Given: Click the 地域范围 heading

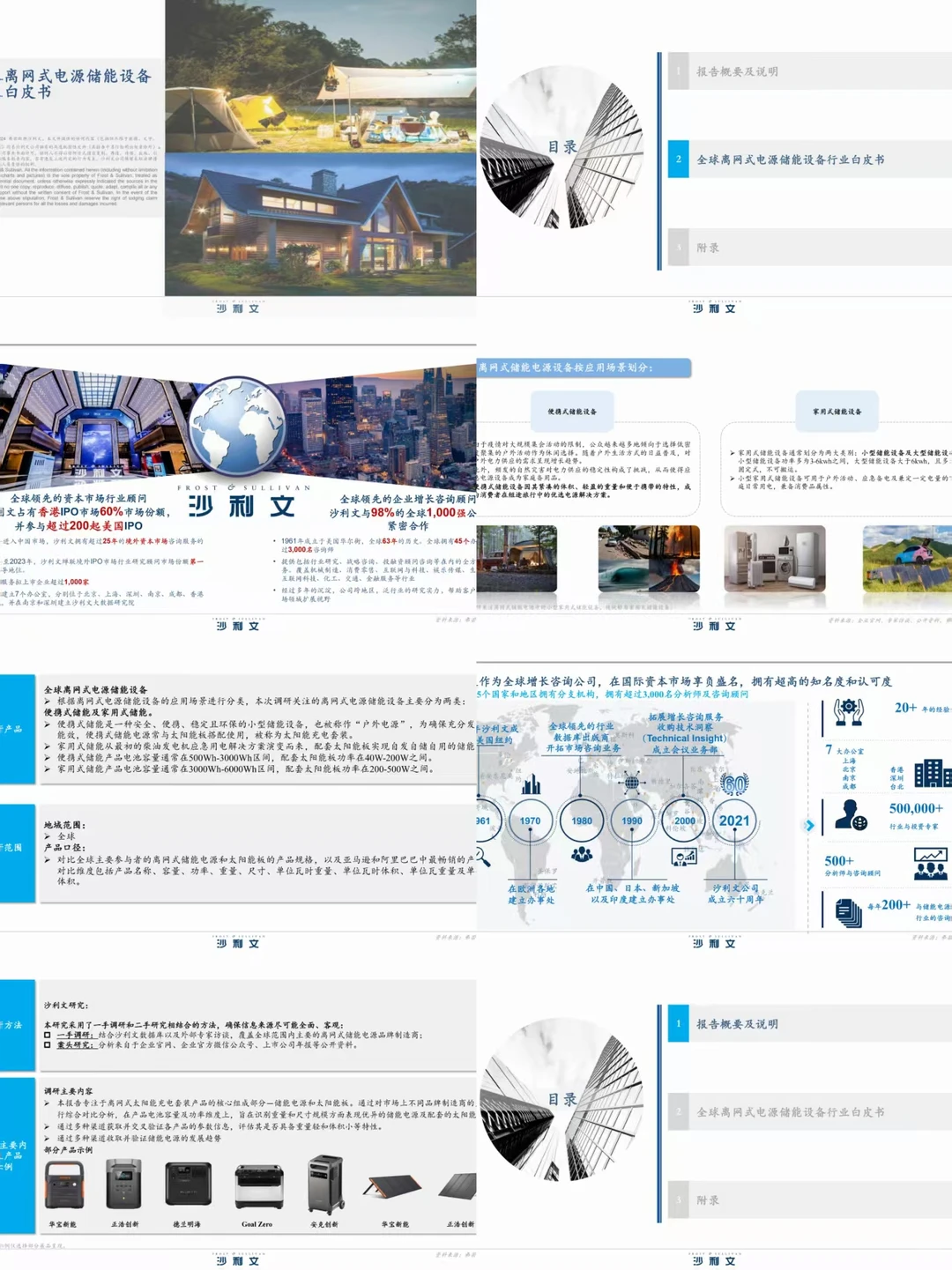Looking at the screenshot, I should [65, 825].
